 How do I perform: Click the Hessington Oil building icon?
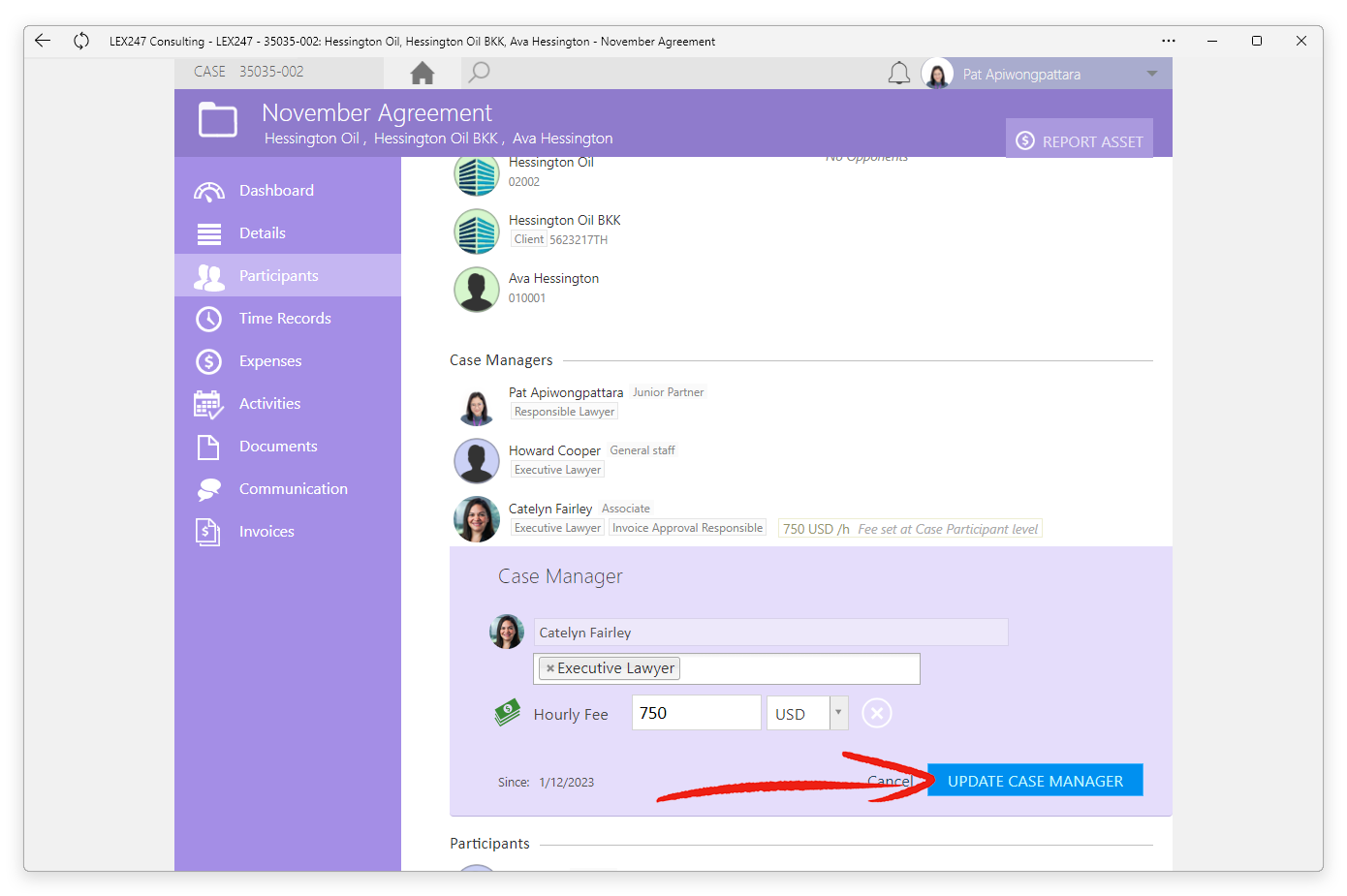point(477,175)
